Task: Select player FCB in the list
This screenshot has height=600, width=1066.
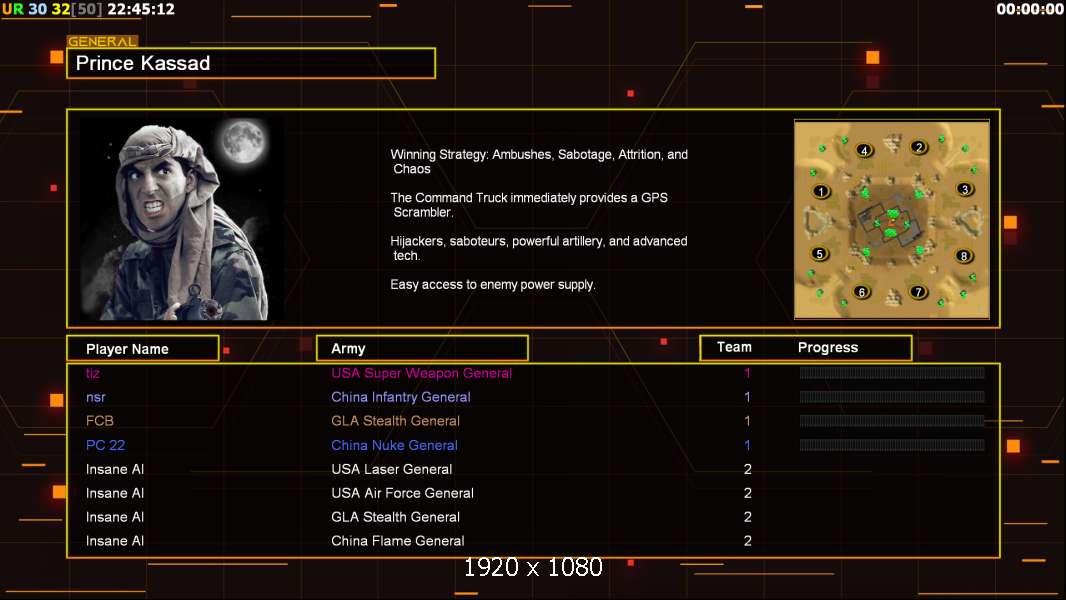Action: 100,421
